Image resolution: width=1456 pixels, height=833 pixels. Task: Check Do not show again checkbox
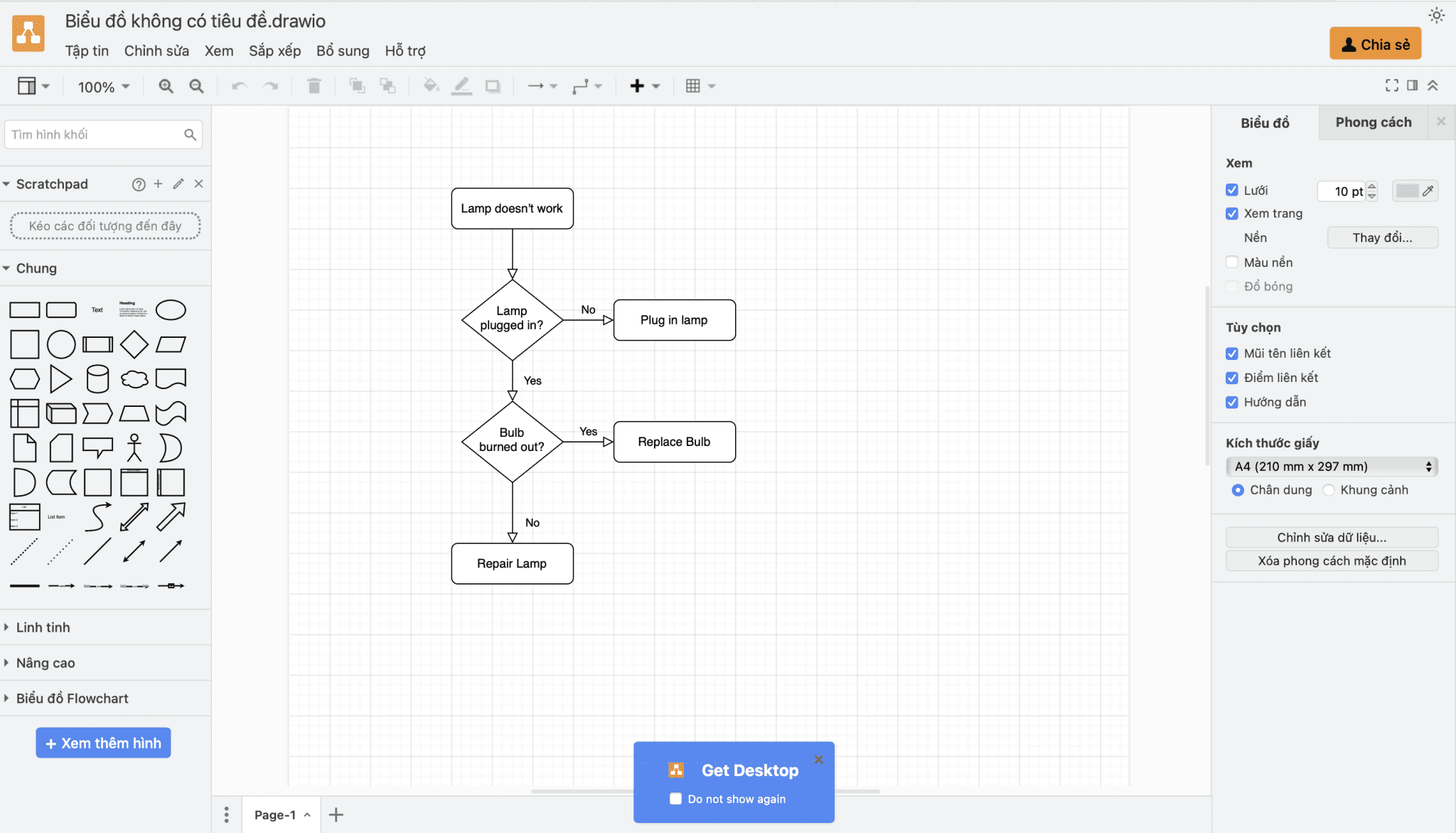coord(675,799)
